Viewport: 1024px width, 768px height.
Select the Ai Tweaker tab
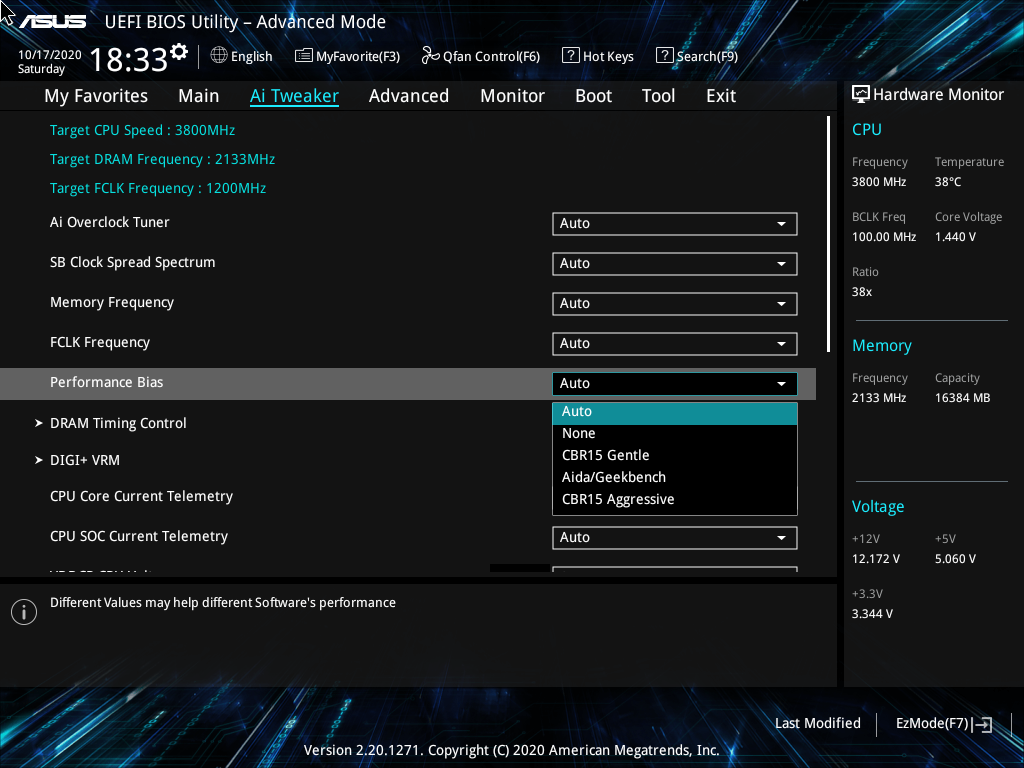(294, 96)
